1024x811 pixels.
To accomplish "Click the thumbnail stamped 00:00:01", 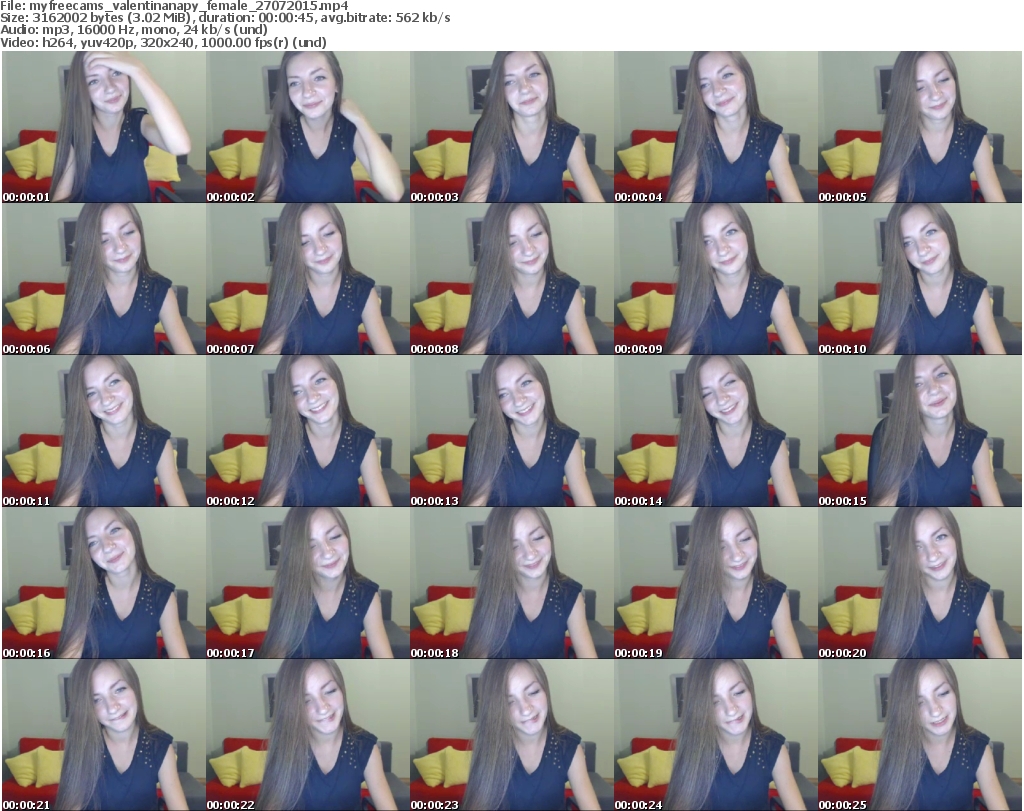I will click(x=104, y=127).
